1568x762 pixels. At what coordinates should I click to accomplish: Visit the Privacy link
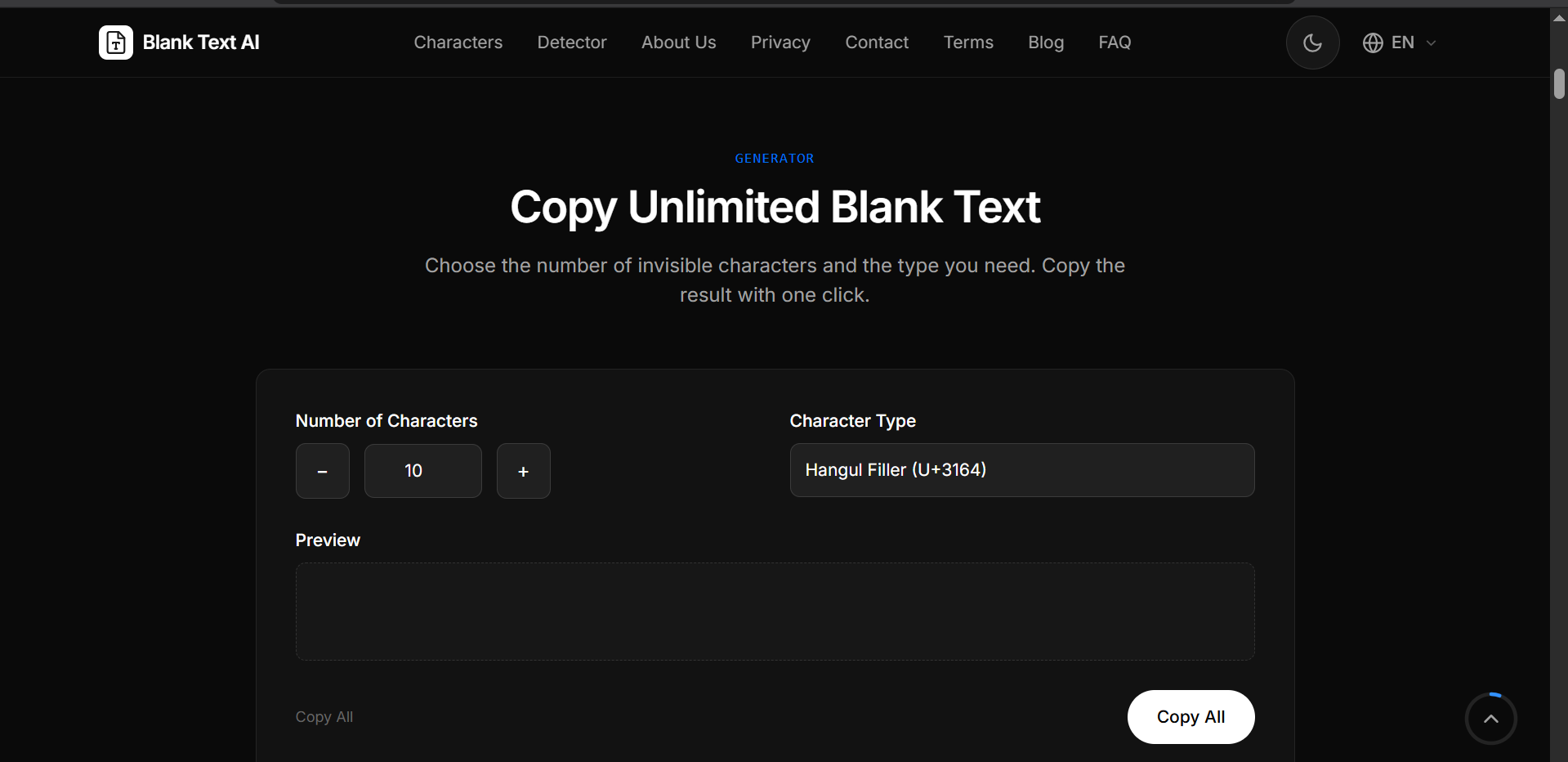pyautogui.click(x=780, y=43)
